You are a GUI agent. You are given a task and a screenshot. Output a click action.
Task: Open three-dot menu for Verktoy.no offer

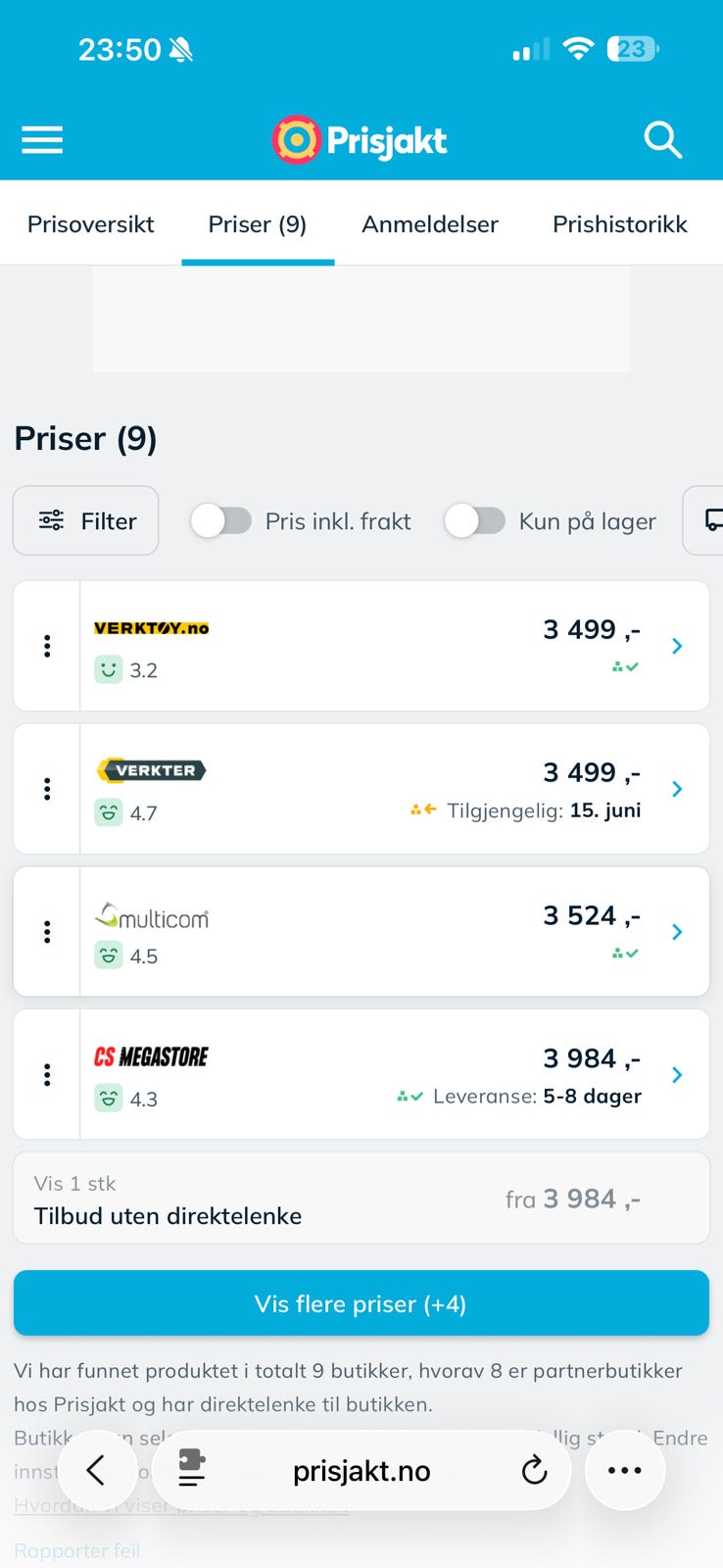[47, 646]
